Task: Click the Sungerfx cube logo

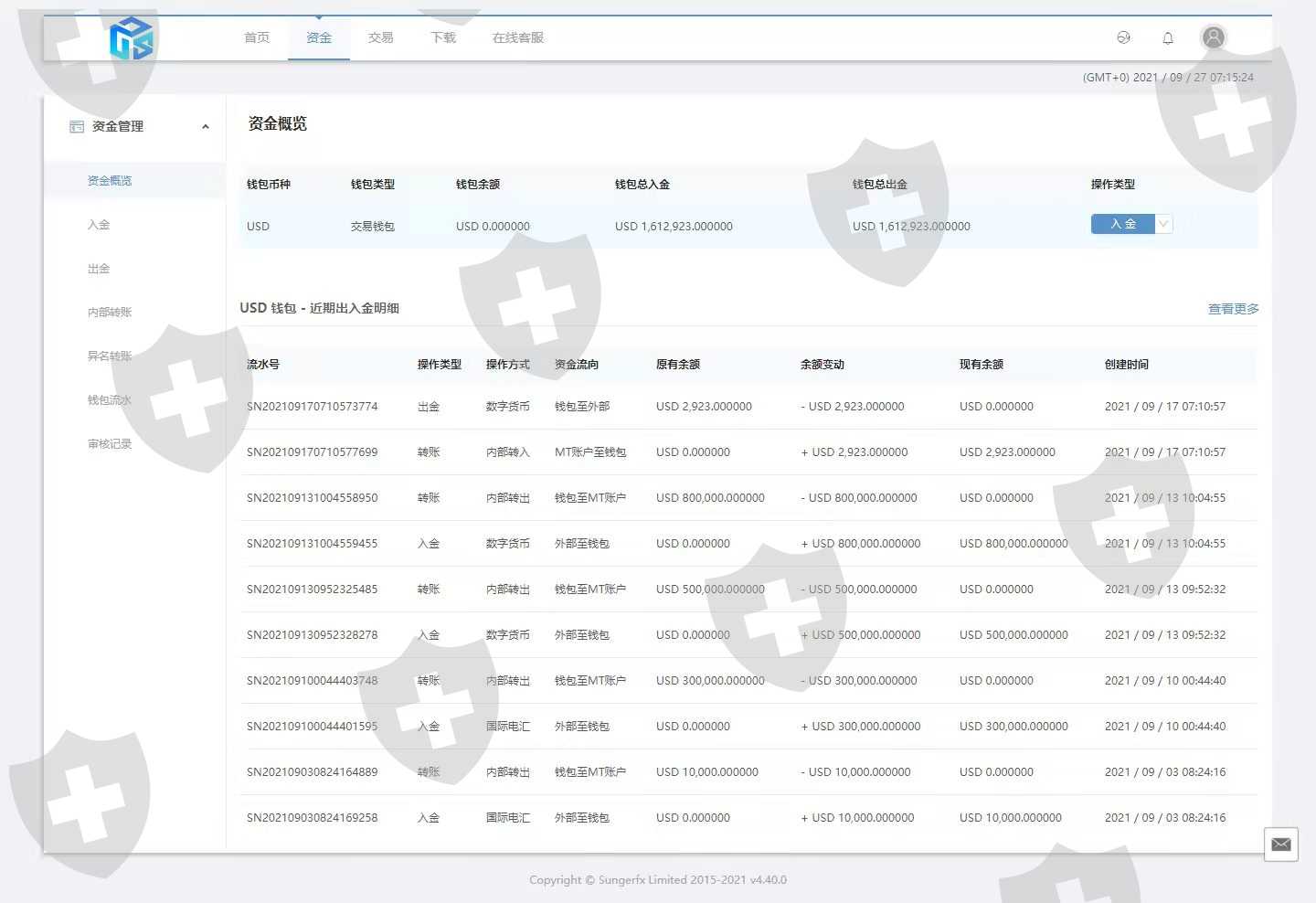Action: (x=131, y=38)
